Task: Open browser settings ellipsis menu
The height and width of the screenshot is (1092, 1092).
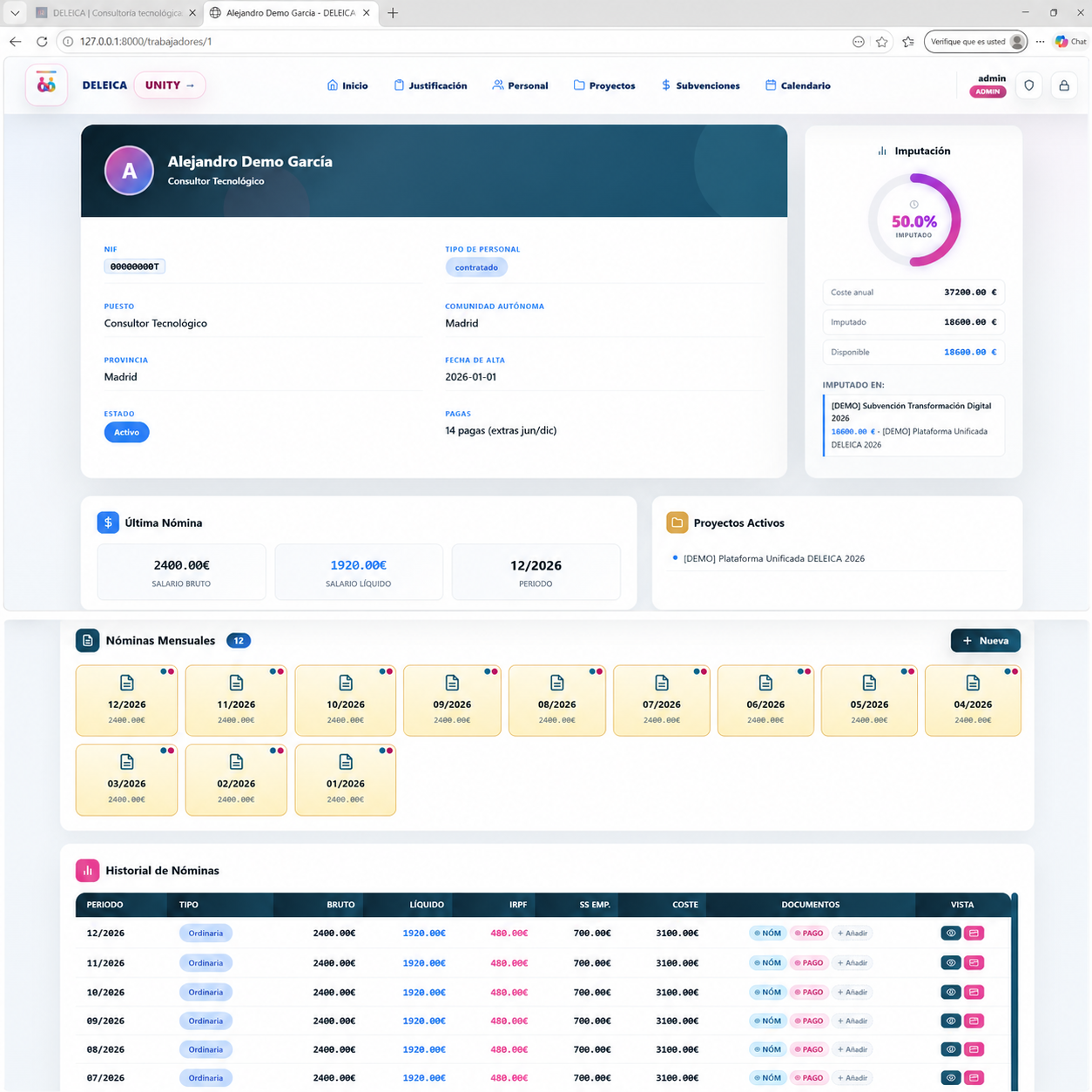Action: coord(1040,41)
